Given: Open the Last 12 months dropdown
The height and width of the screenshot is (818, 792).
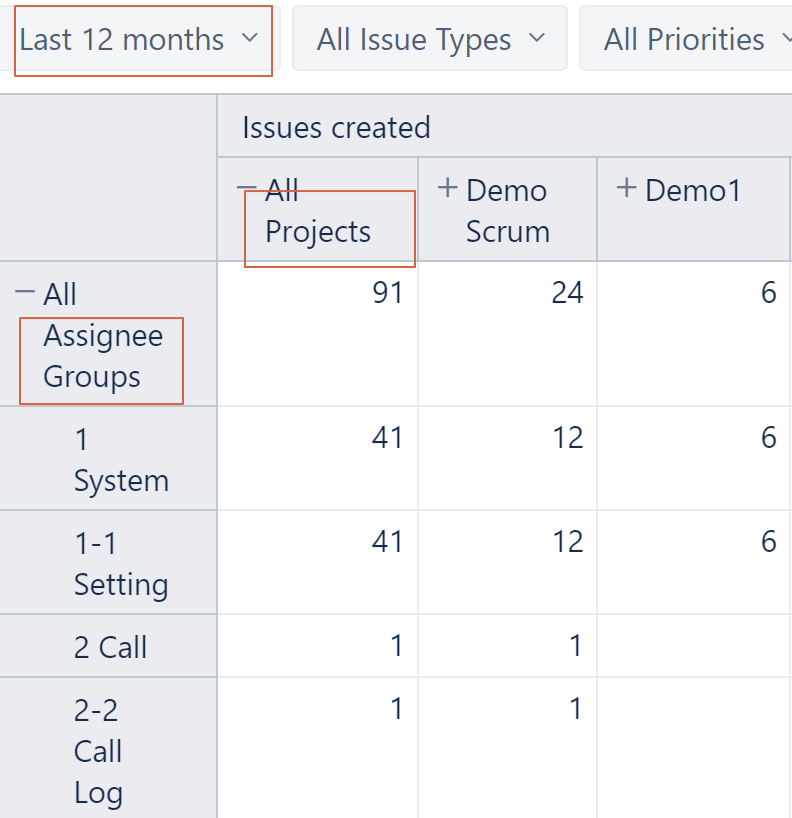Looking at the screenshot, I should 140,39.
